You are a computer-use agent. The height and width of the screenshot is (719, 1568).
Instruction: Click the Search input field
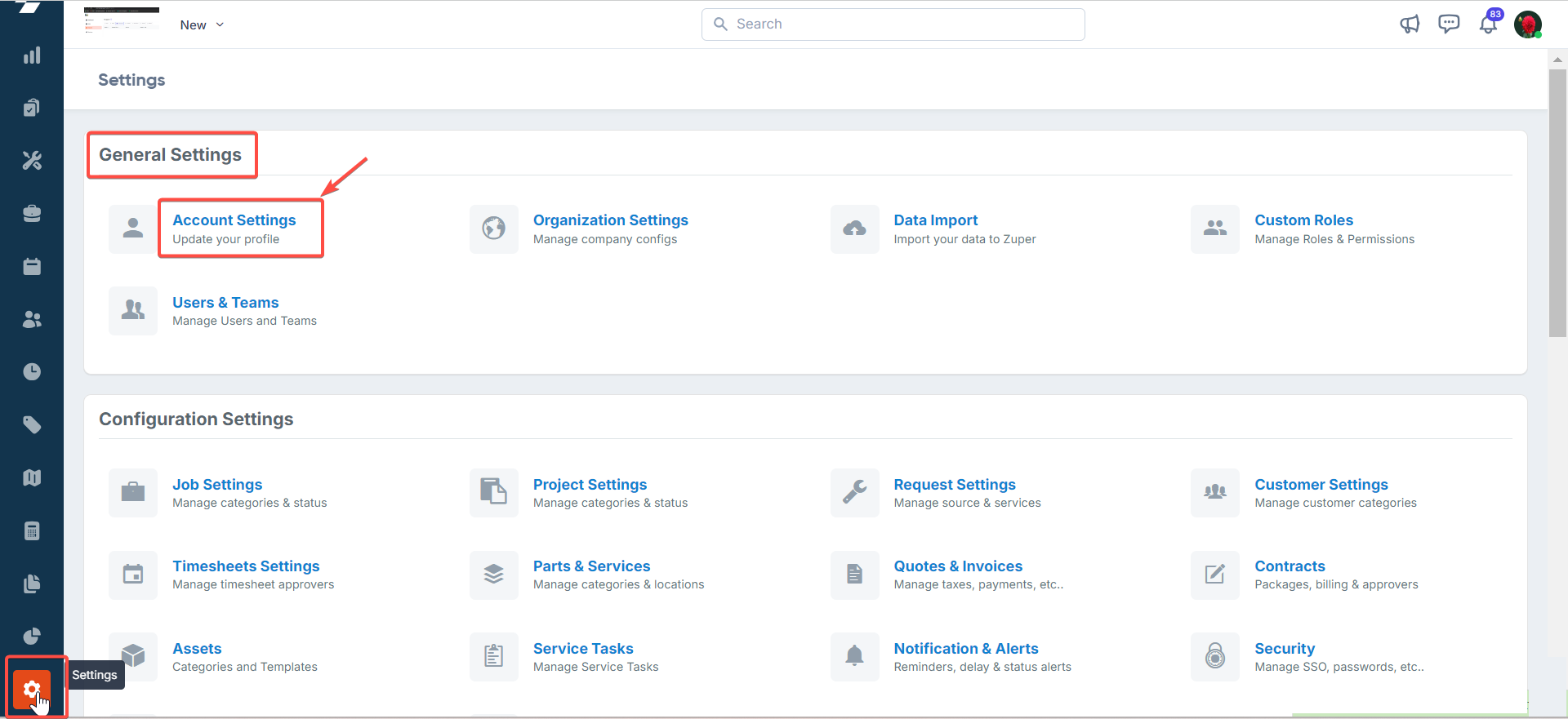pos(893,24)
